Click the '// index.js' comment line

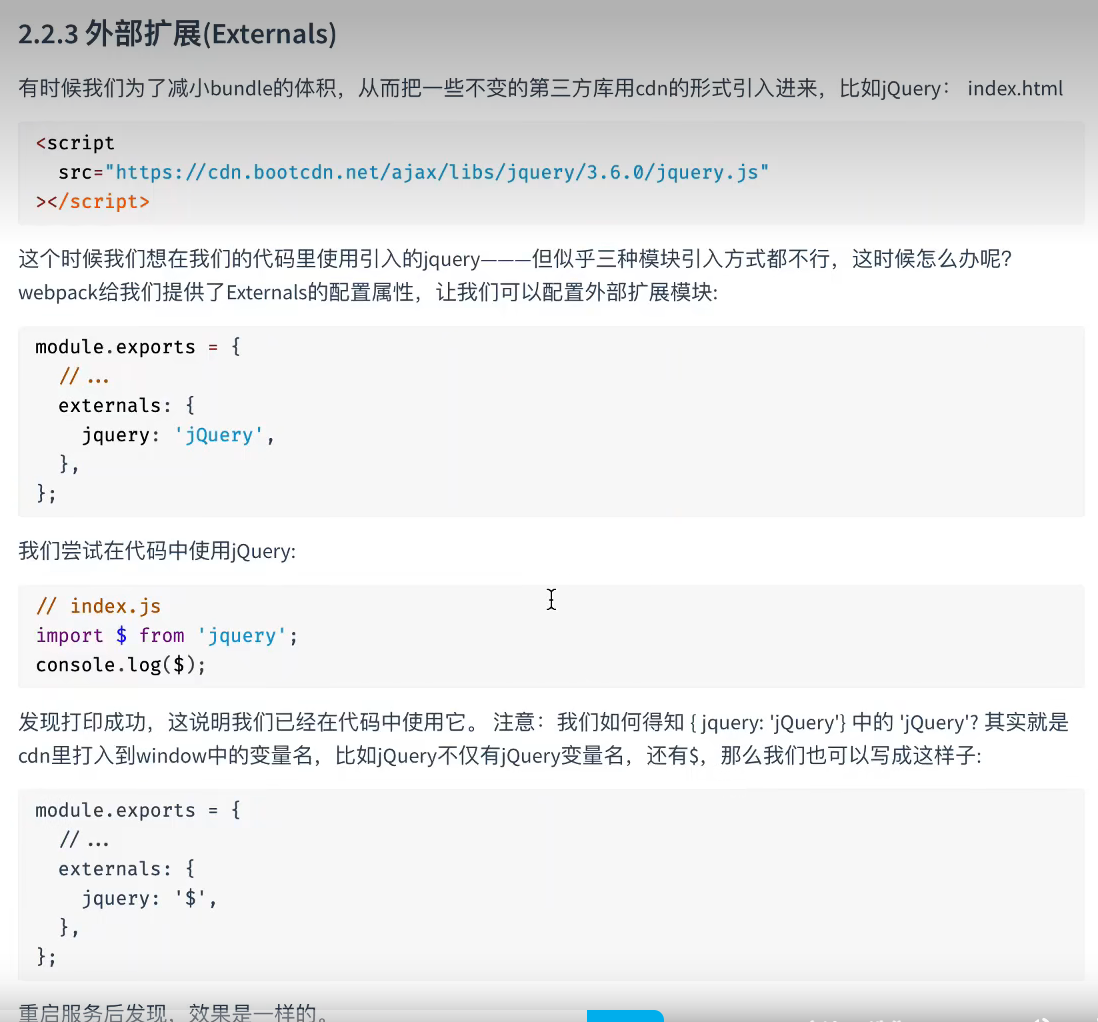98,606
